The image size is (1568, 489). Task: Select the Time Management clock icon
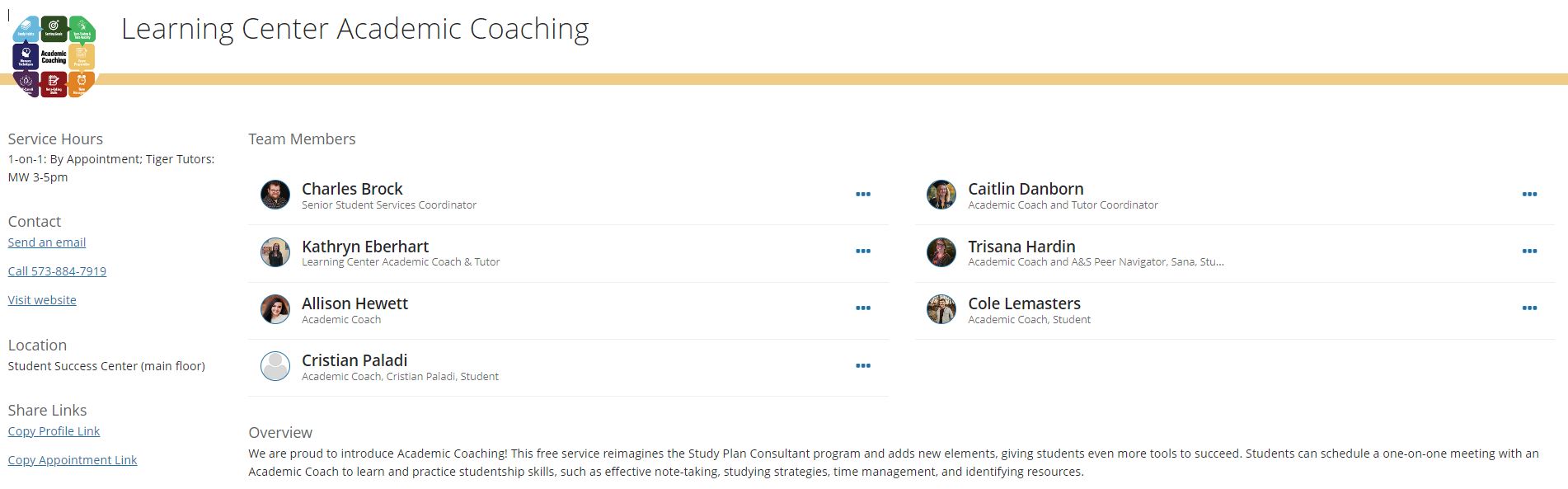(x=82, y=81)
